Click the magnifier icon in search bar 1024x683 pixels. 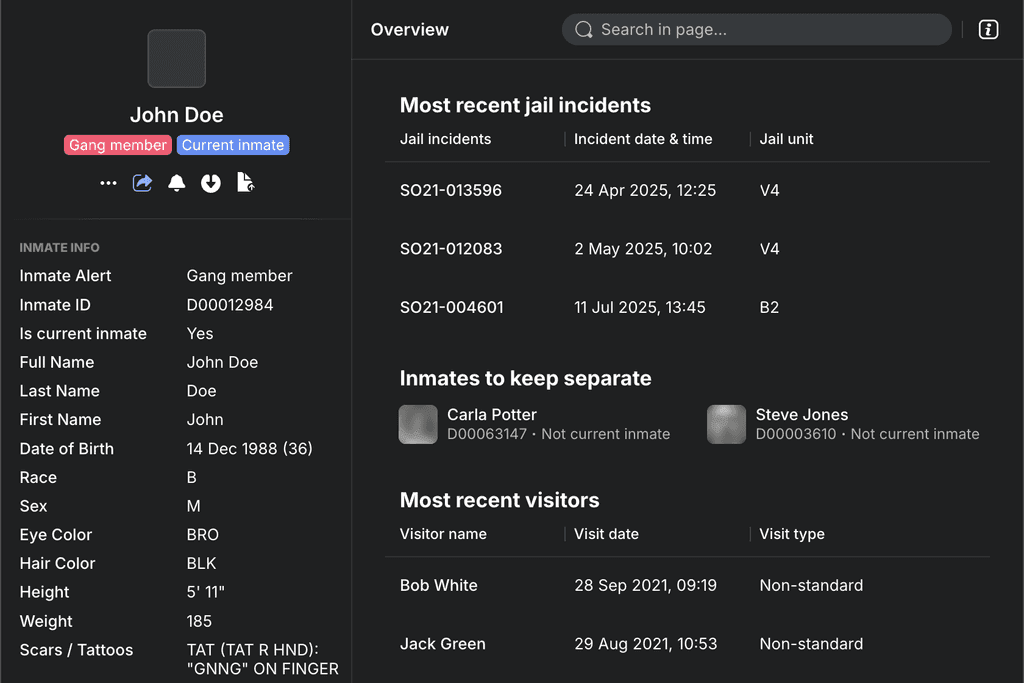tap(583, 30)
